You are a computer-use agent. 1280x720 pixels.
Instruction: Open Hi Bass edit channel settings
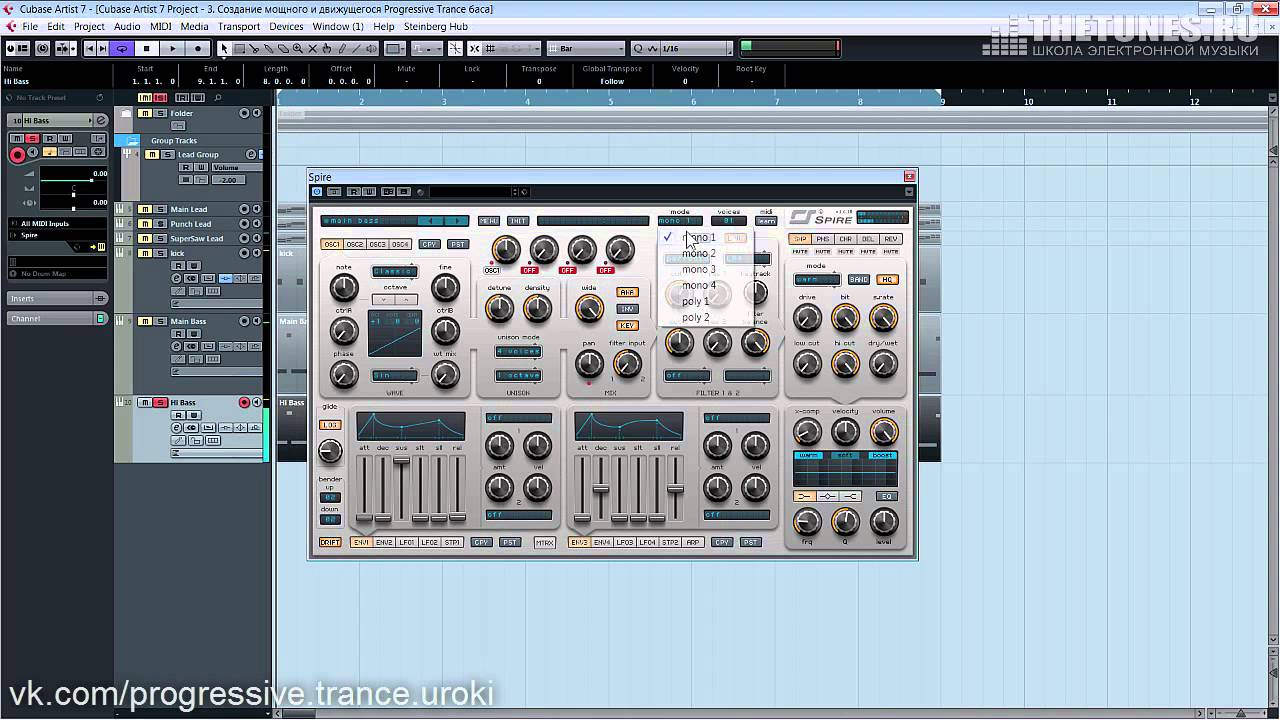point(101,121)
